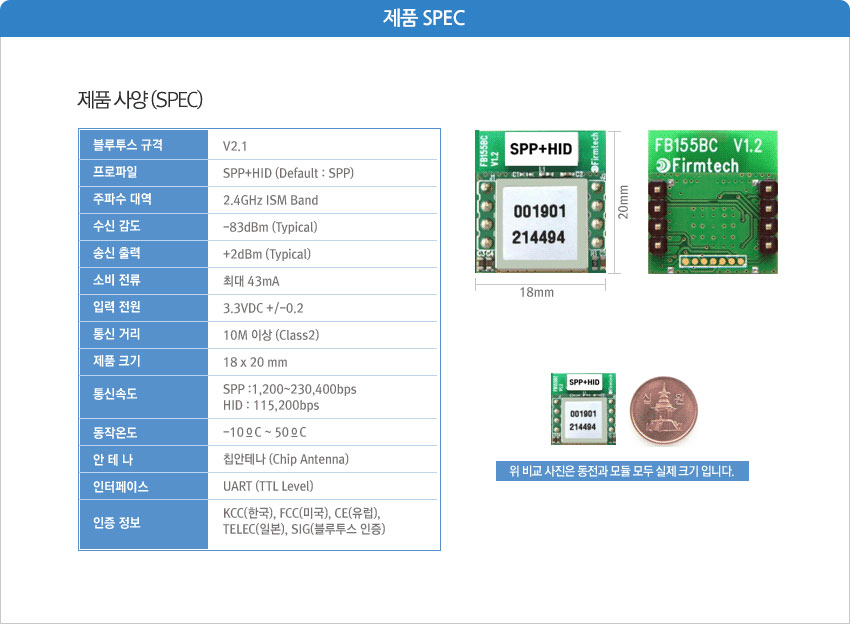Click the 18 x 20 mm value
This screenshot has width=850, height=624.
[x=255, y=362]
